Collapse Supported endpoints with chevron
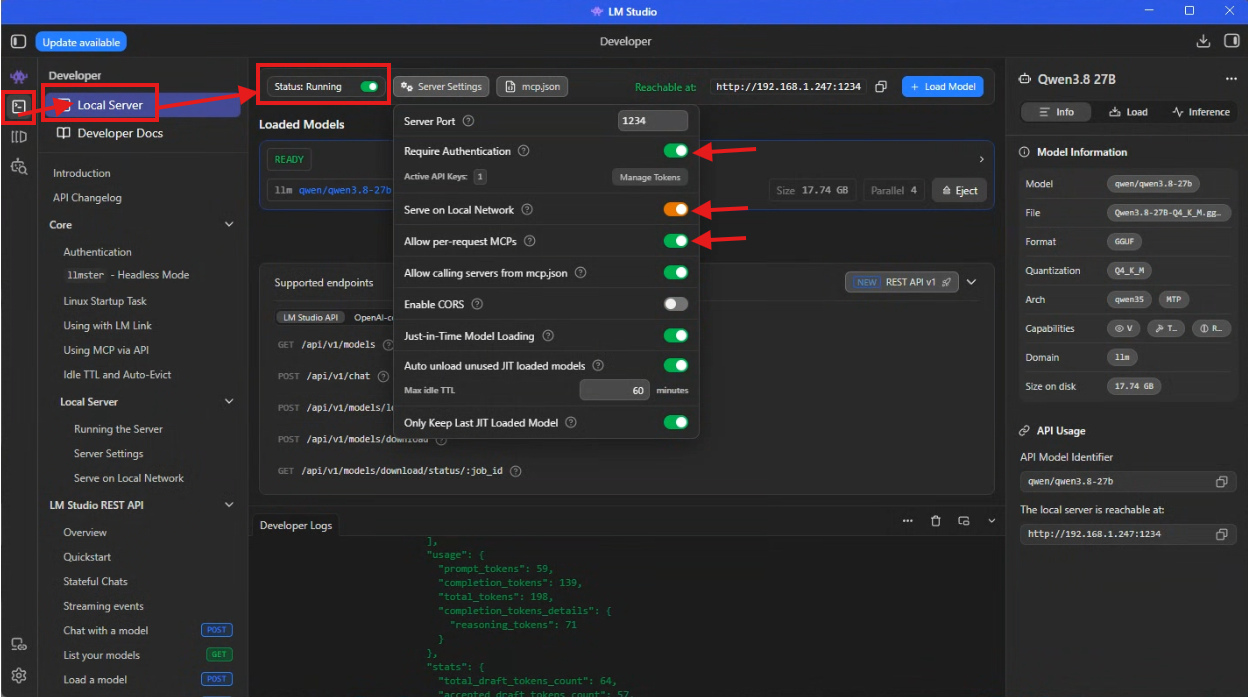 click(x=971, y=282)
